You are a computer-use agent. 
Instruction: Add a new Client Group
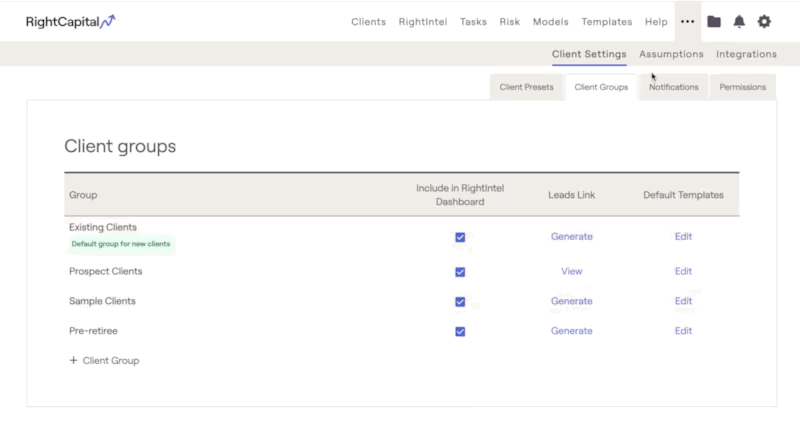[x=104, y=361]
